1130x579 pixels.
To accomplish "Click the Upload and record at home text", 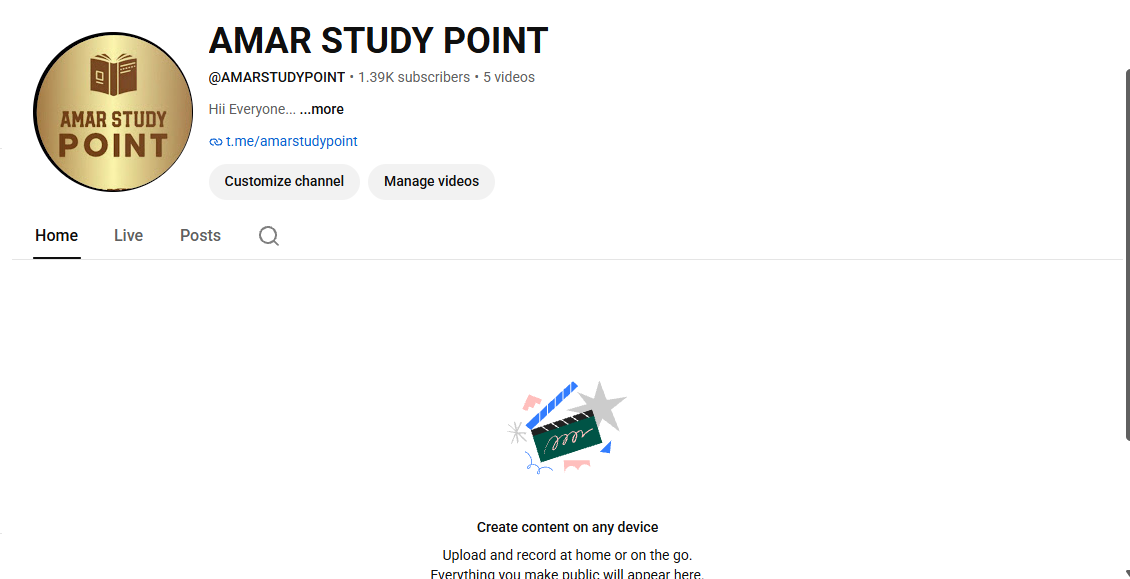I will [567, 556].
